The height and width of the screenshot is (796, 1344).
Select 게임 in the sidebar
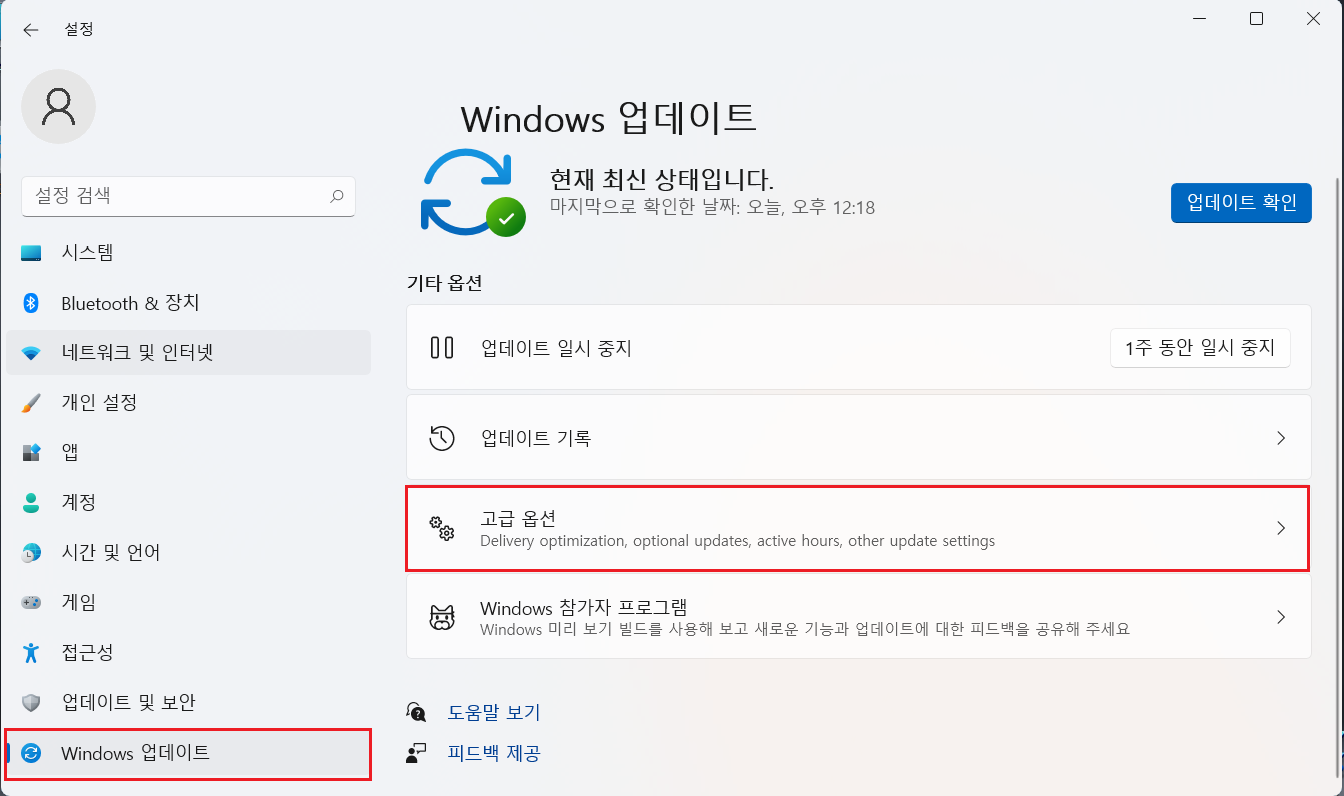(x=188, y=603)
